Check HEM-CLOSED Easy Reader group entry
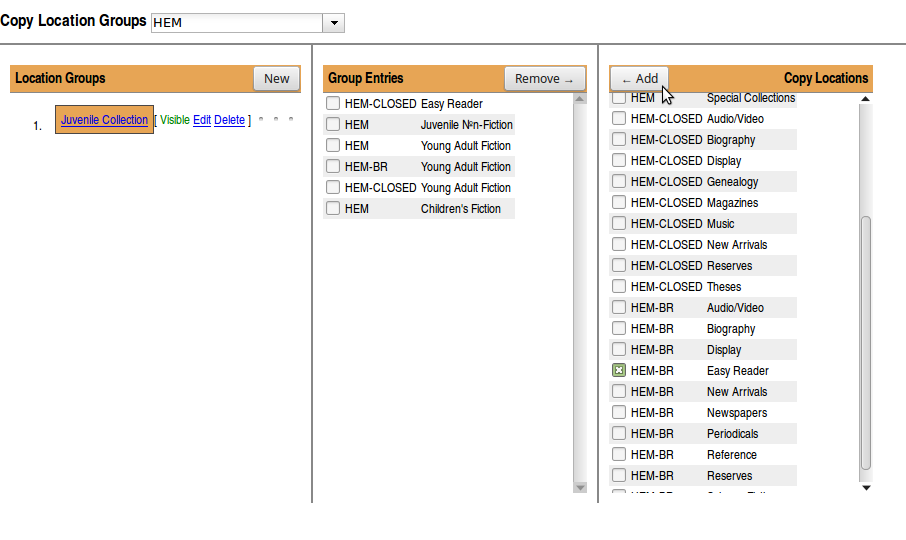The height and width of the screenshot is (540, 906). click(333, 103)
